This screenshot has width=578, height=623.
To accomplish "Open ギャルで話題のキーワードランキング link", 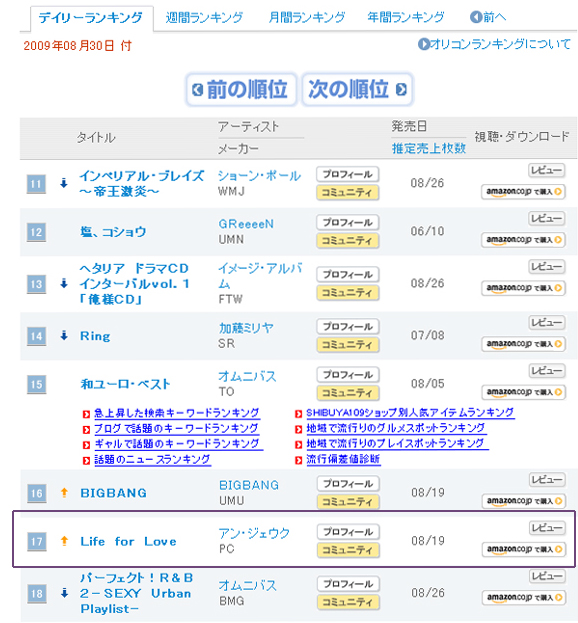I will (177, 444).
